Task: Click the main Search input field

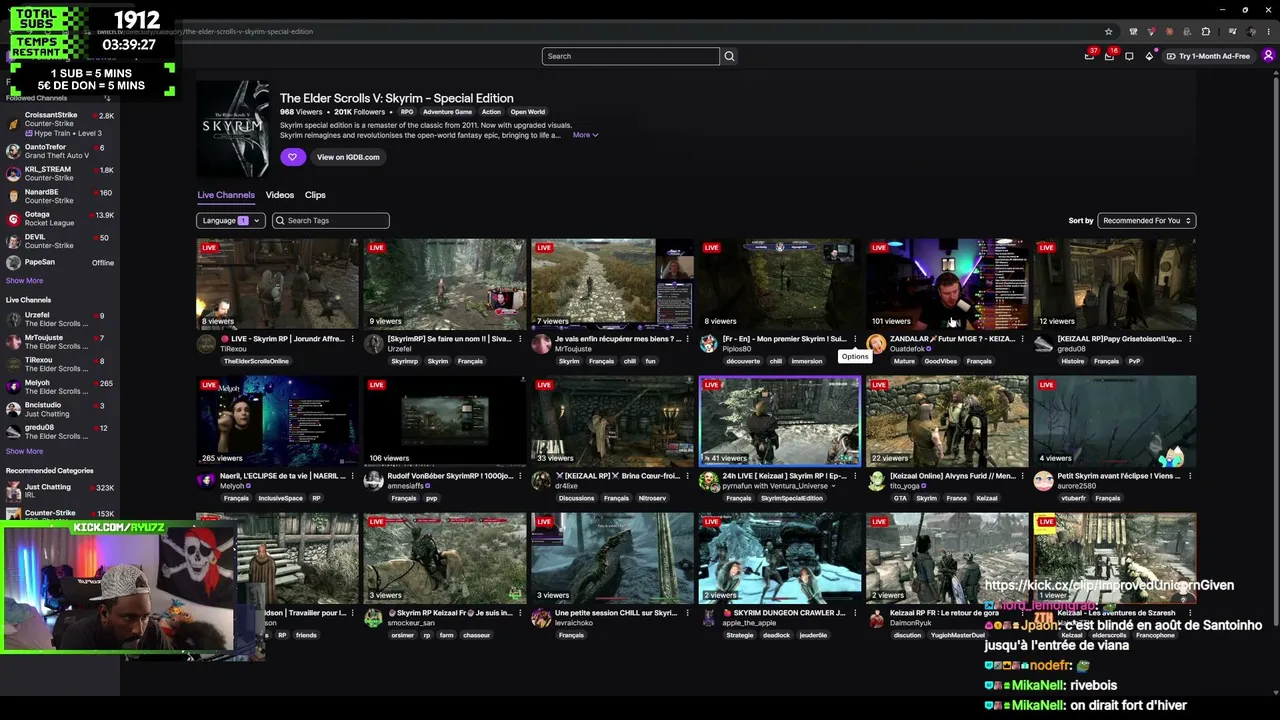Action: point(630,56)
